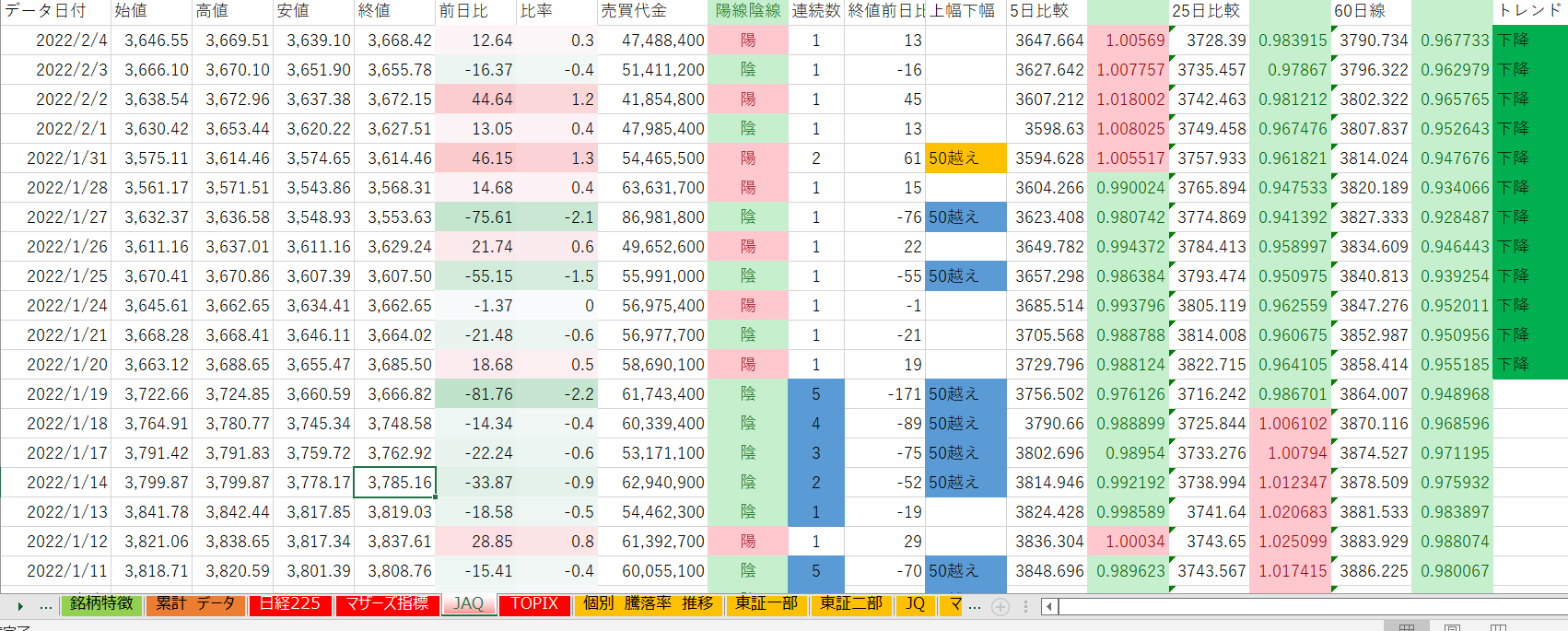Click horizontal scrollbar left arrow
This screenshot has height=631, width=1568.
point(1049,606)
